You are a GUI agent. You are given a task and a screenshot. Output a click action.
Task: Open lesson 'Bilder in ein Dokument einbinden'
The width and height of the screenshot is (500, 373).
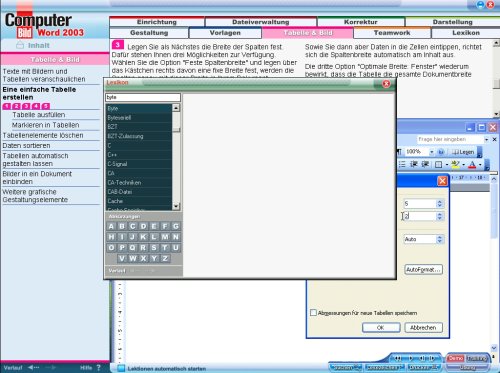pyautogui.click(x=37, y=178)
